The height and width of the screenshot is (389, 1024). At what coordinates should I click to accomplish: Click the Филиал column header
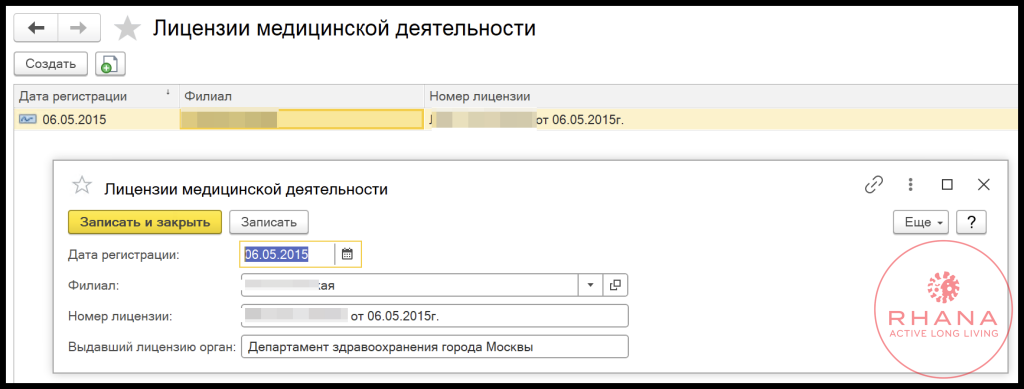(302, 97)
